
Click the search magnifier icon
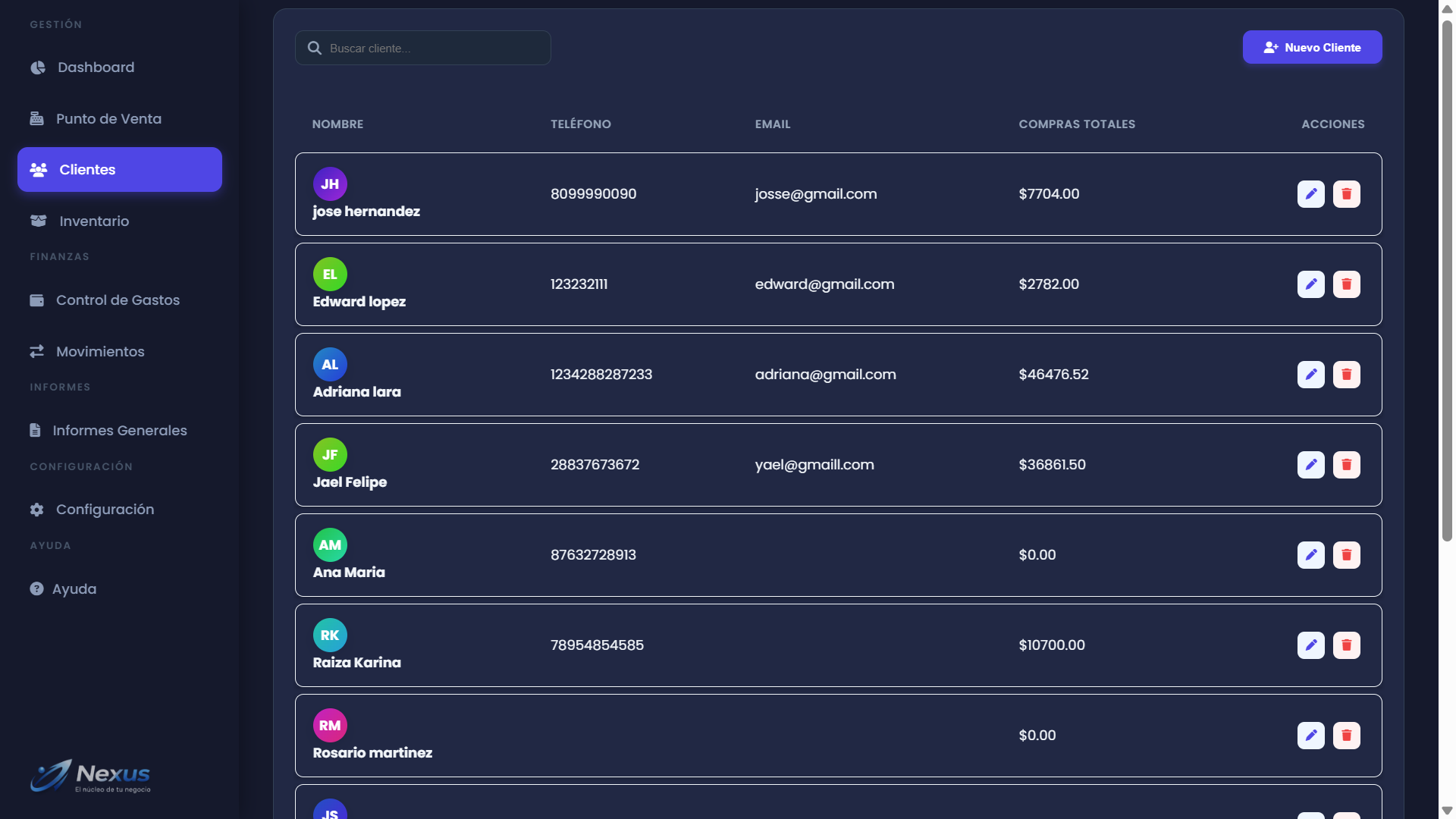[314, 48]
